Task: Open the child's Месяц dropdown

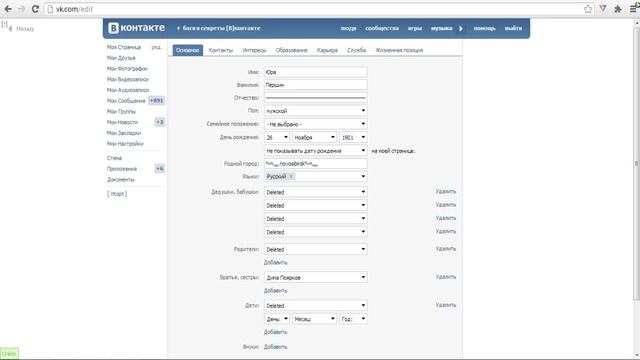Action: (314, 319)
